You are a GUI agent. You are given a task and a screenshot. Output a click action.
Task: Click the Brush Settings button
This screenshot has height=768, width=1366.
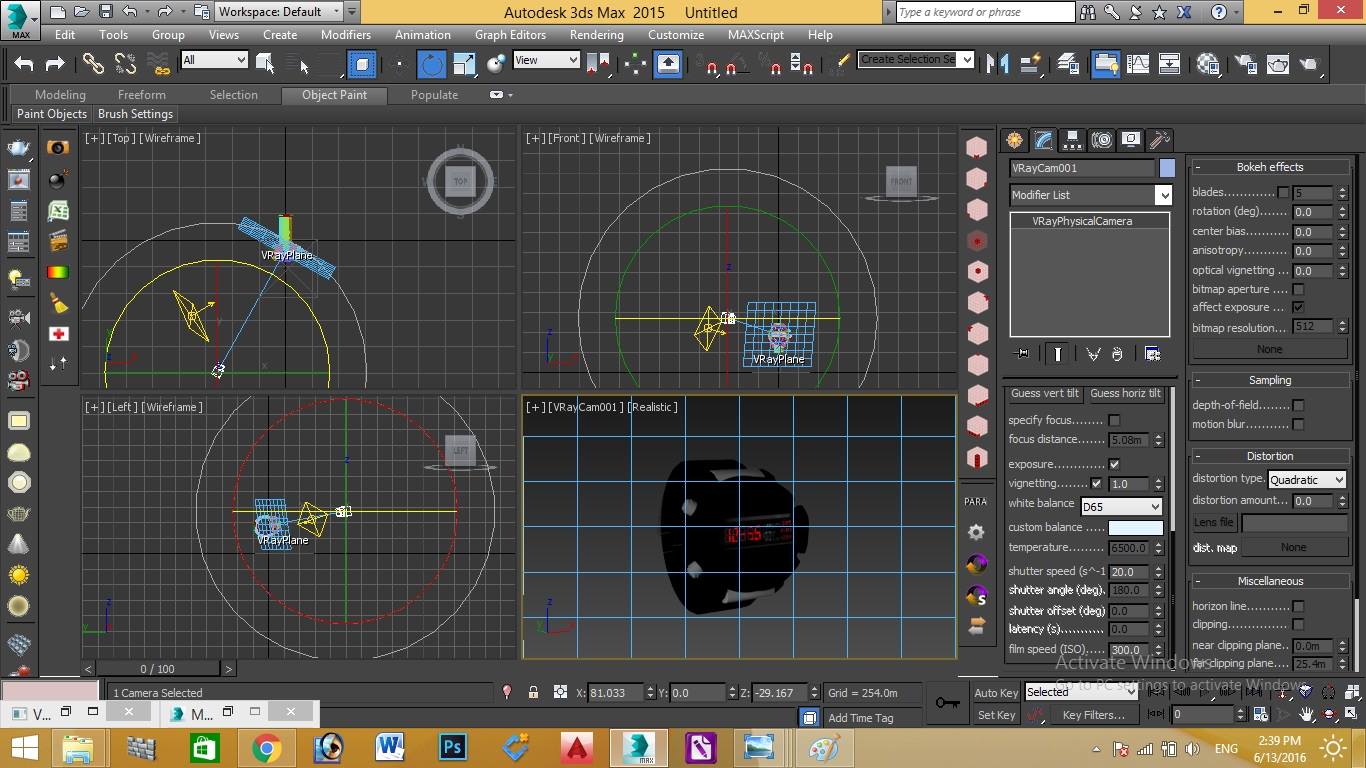[136, 114]
